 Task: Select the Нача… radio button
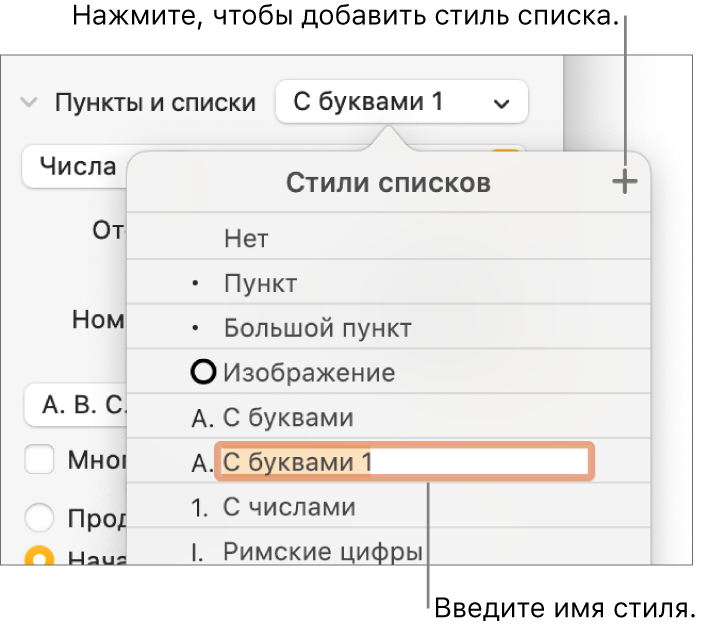pos(40,556)
